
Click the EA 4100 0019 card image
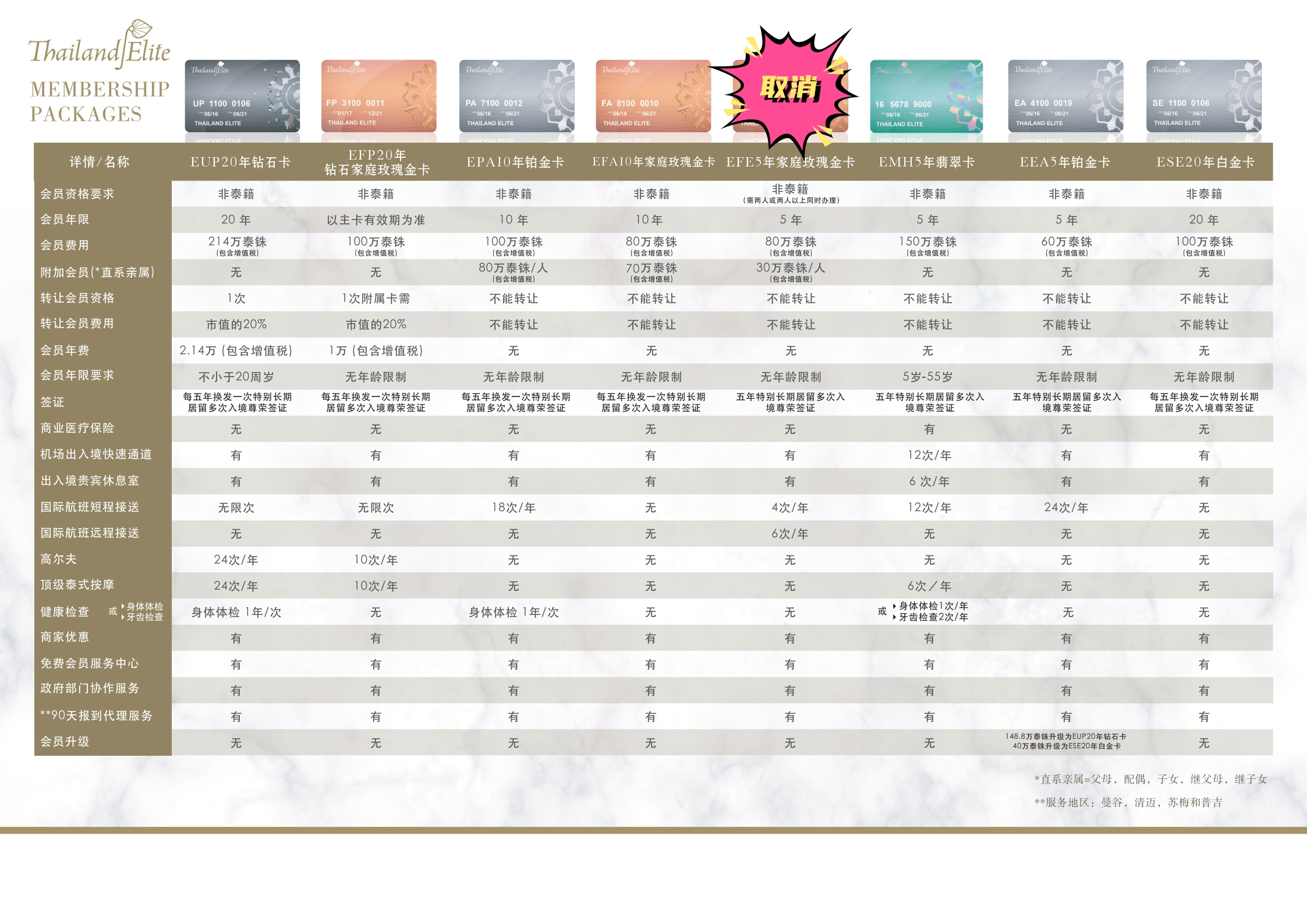coord(1065,96)
